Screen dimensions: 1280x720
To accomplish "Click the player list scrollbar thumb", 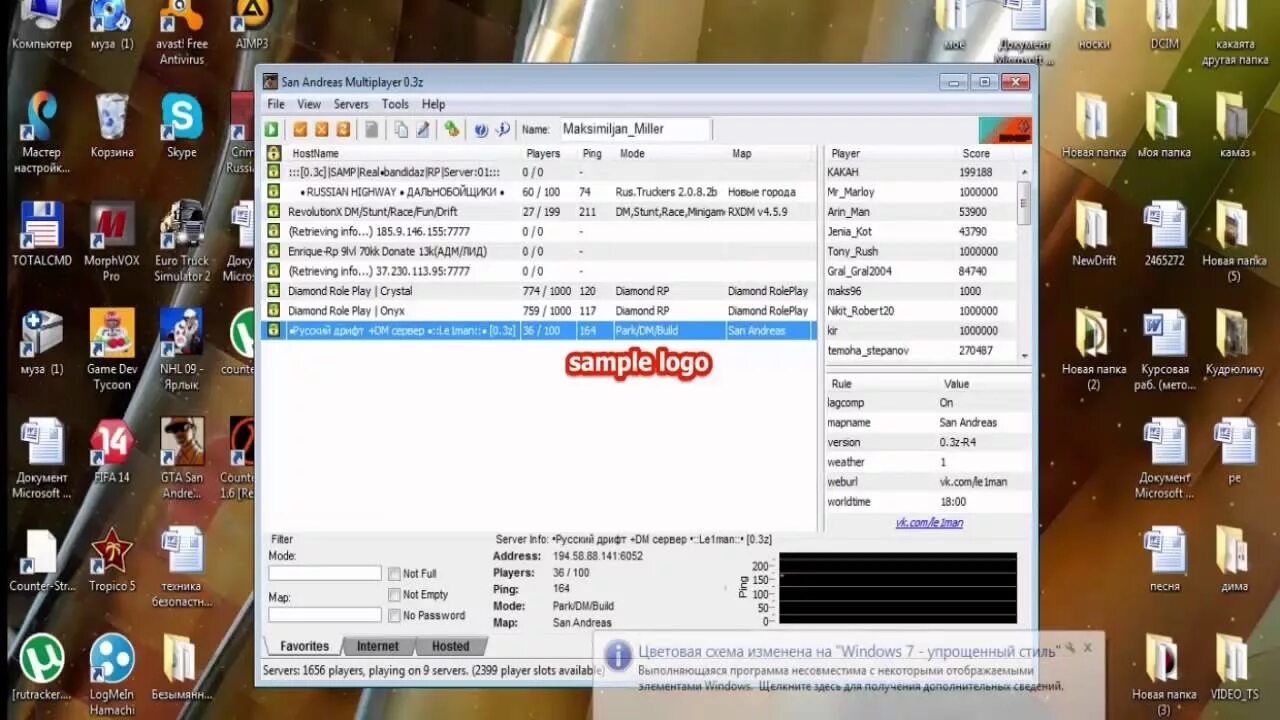I will pos(1024,203).
